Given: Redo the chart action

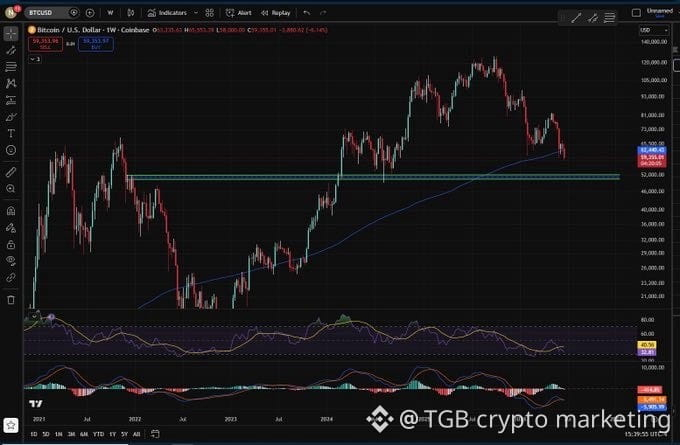Looking at the screenshot, I should click(323, 13).
